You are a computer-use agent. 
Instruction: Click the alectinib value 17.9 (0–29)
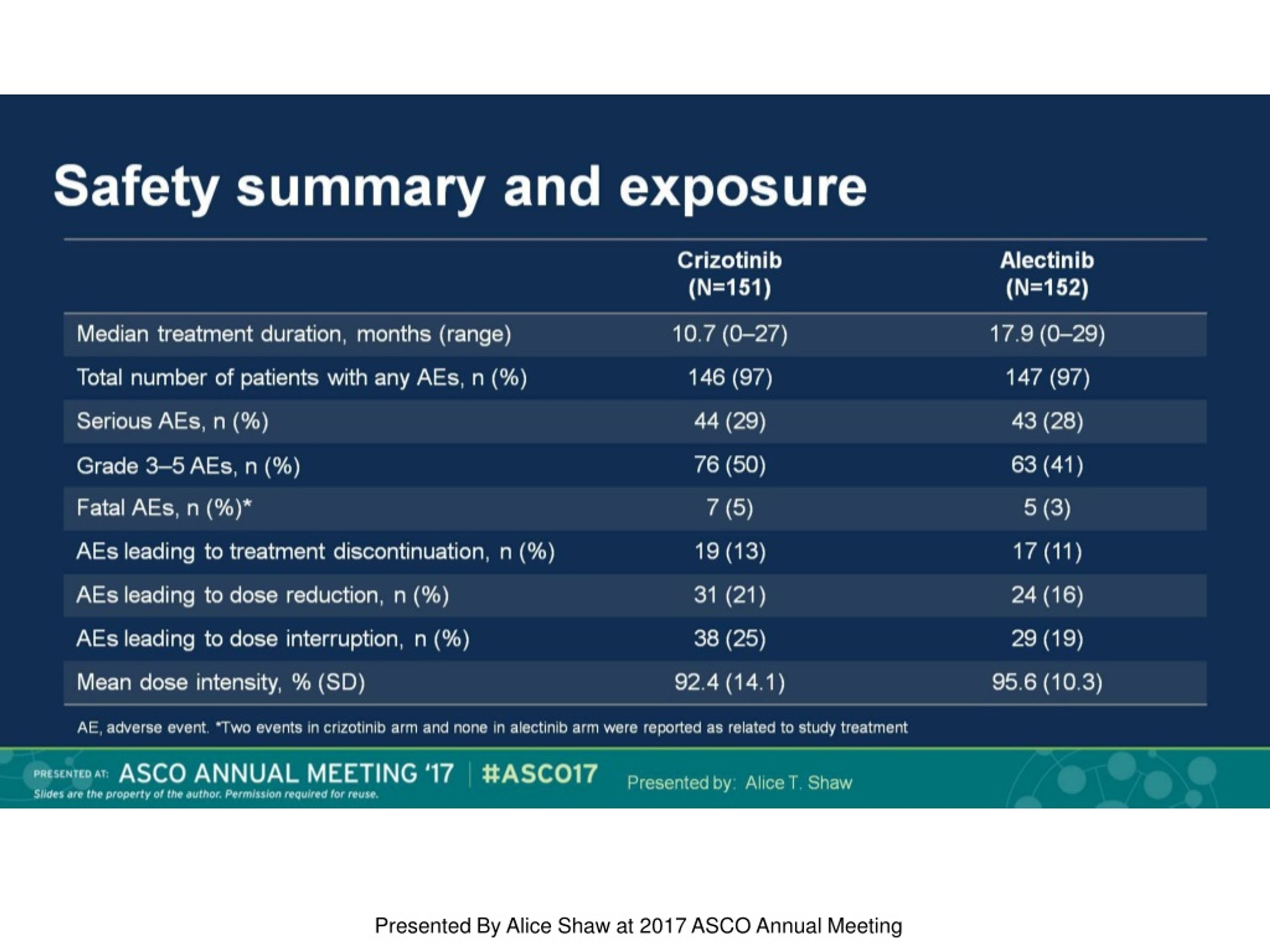coord(1047,334)
